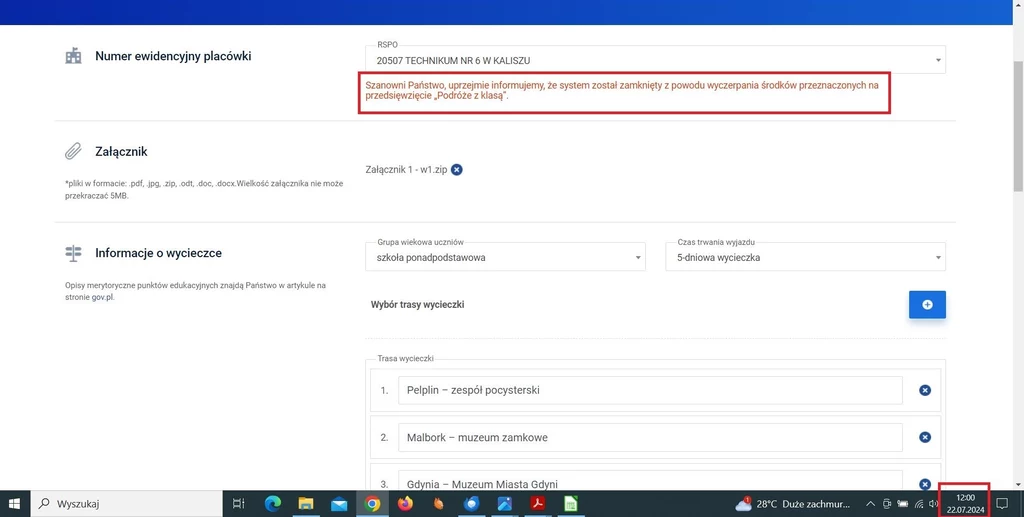
Task: Click the Informacje o wycieczce heading
Action: point(159,253)
